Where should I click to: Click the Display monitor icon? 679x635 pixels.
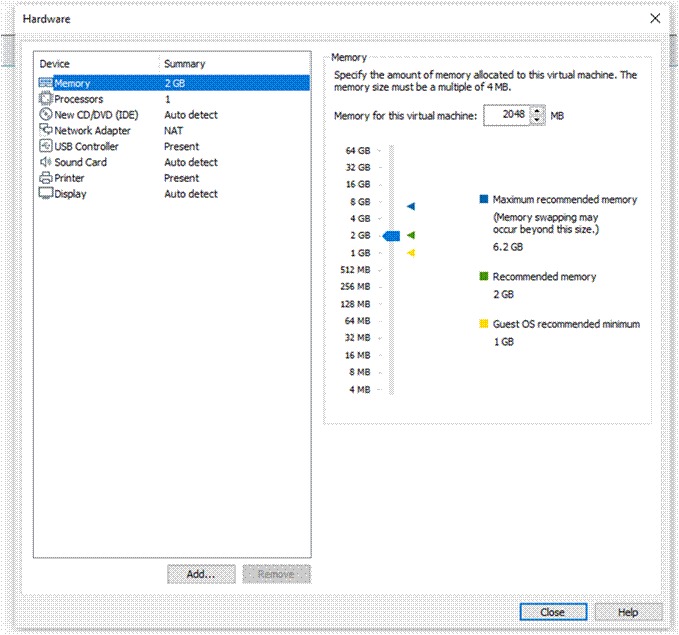click(45, 193)
